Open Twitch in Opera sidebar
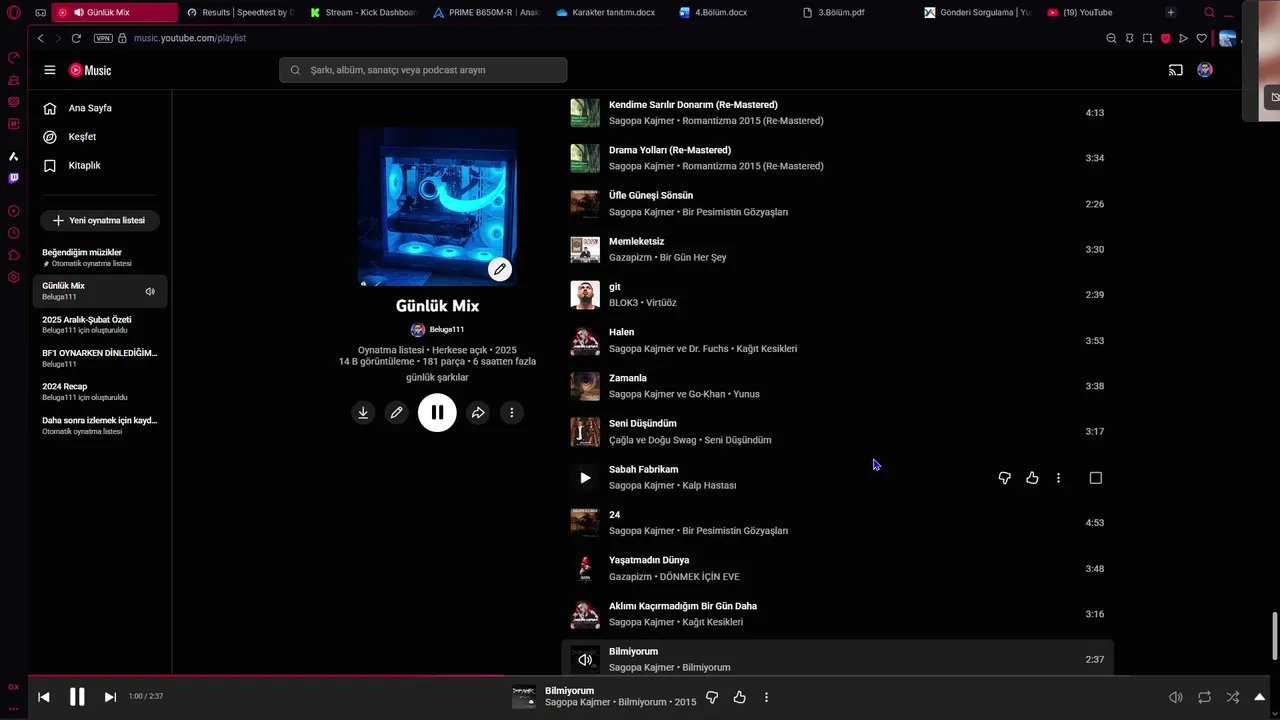The image size is (1280, 720). point(13,178)
